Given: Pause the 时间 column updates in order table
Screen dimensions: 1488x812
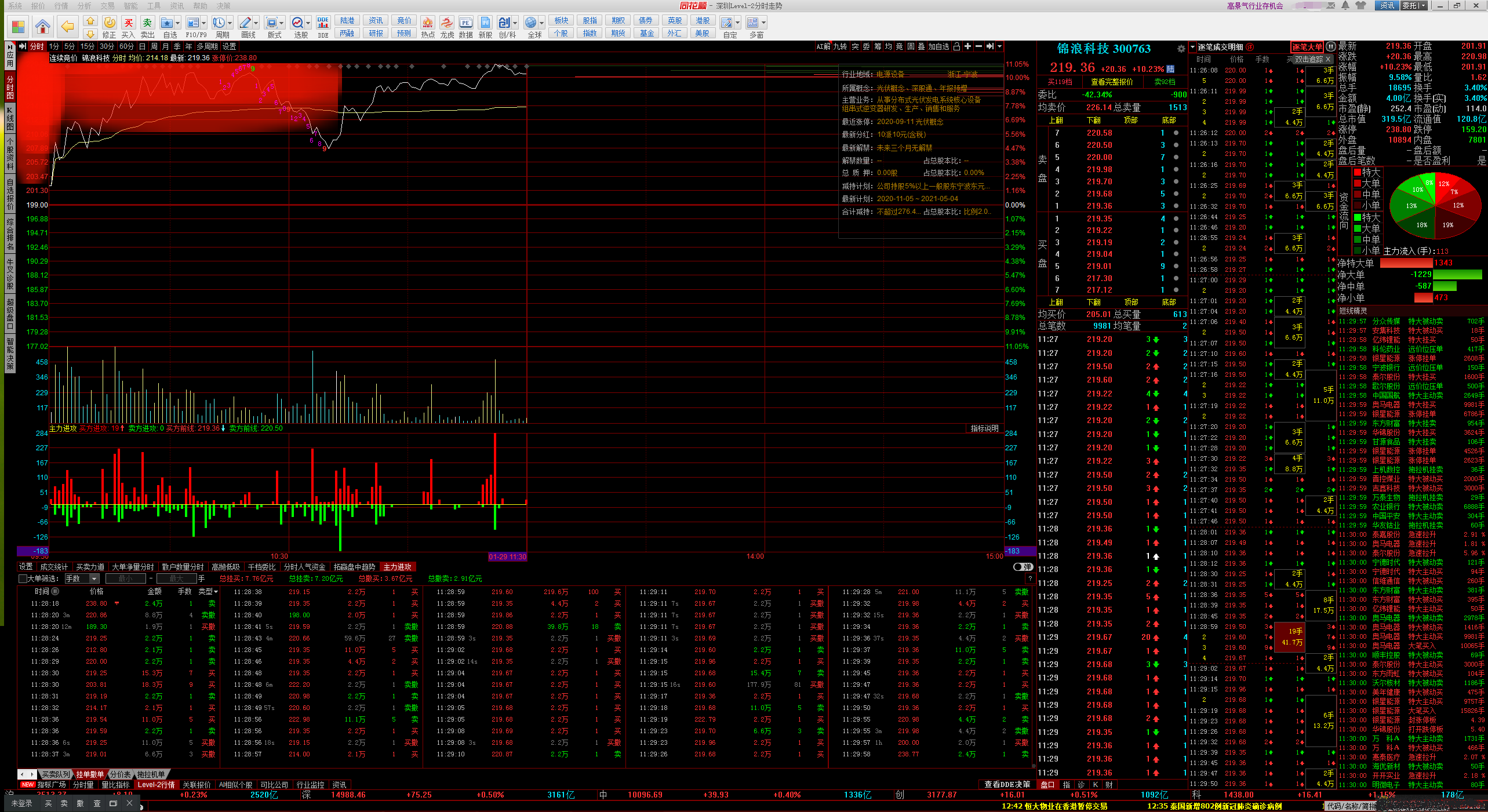Looking at the screenshot, I should [x=55, y=591].
